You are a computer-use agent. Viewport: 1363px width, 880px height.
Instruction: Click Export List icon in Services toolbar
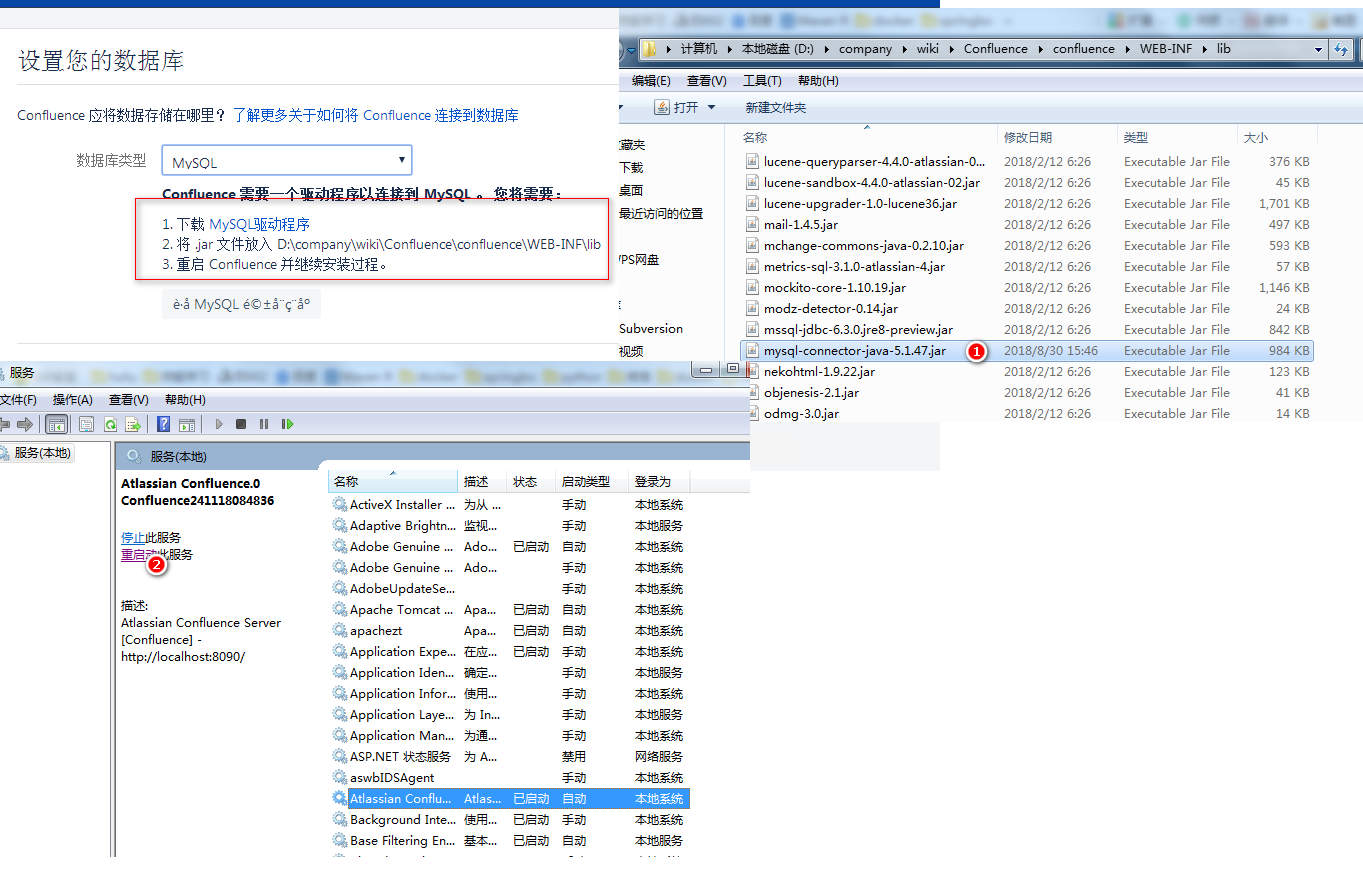[132, 424]
